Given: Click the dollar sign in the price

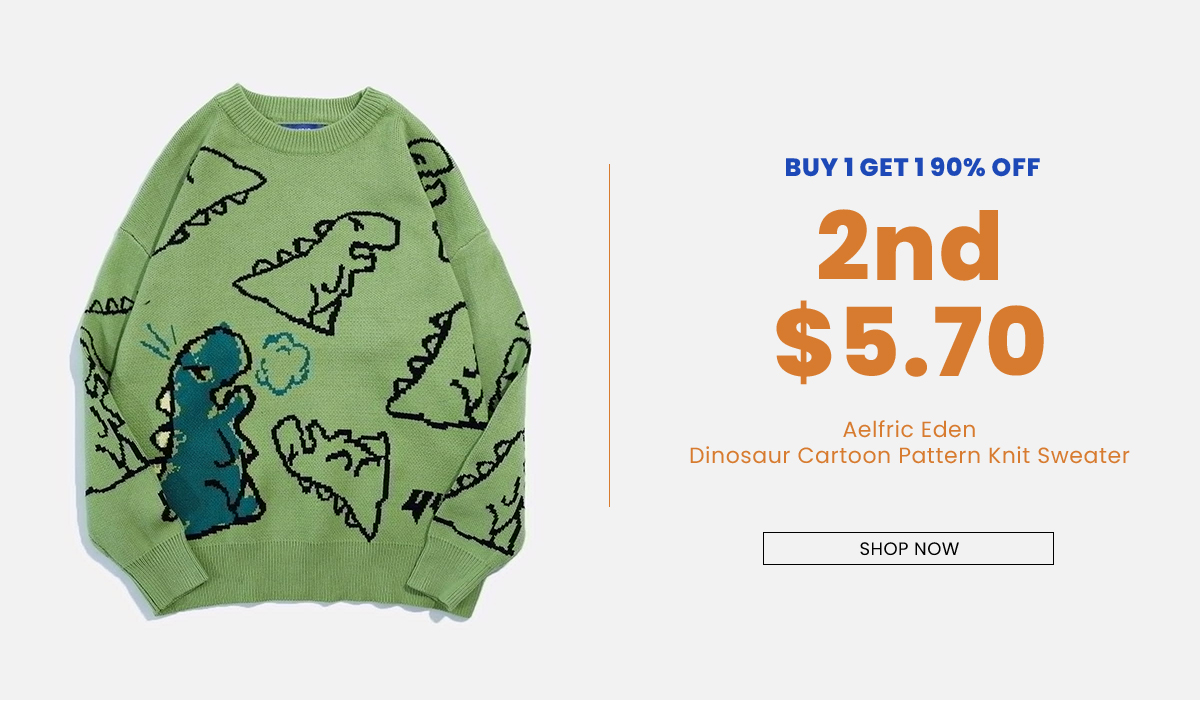Looking at the screenshot, I should [803, 345].
